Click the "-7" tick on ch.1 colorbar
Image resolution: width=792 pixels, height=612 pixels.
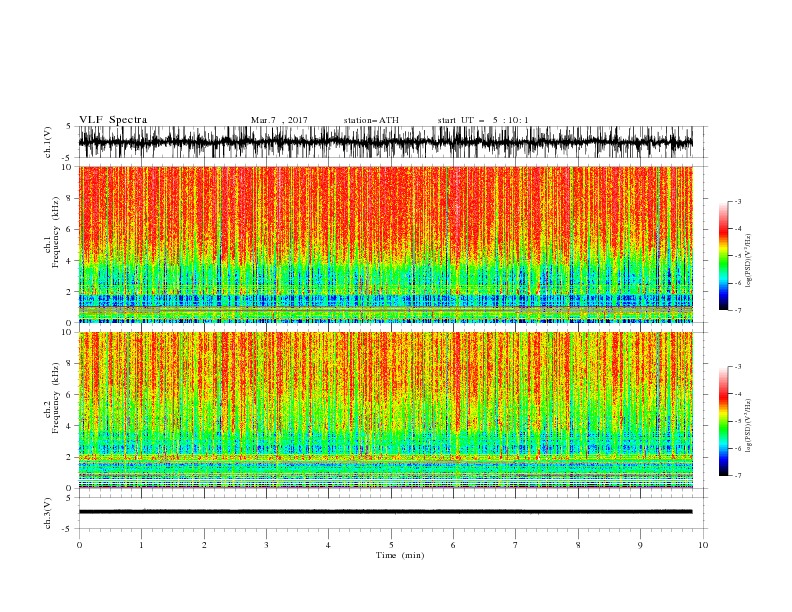click(737, 310)
